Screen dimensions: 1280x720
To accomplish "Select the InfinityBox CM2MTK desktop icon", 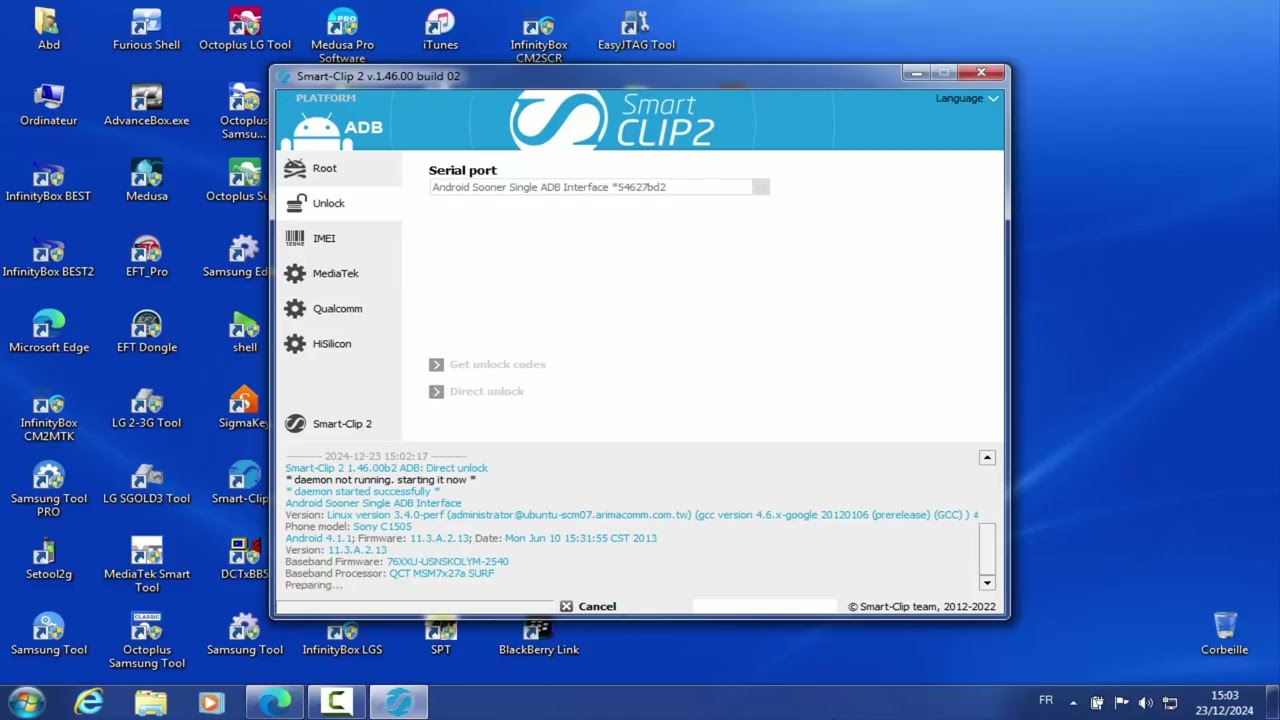I will point(49,414).
